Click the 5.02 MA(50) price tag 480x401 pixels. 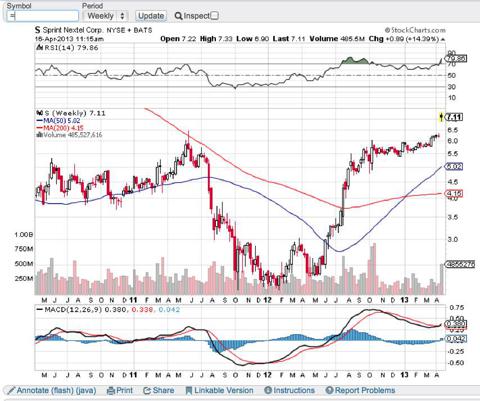(454, 166)
